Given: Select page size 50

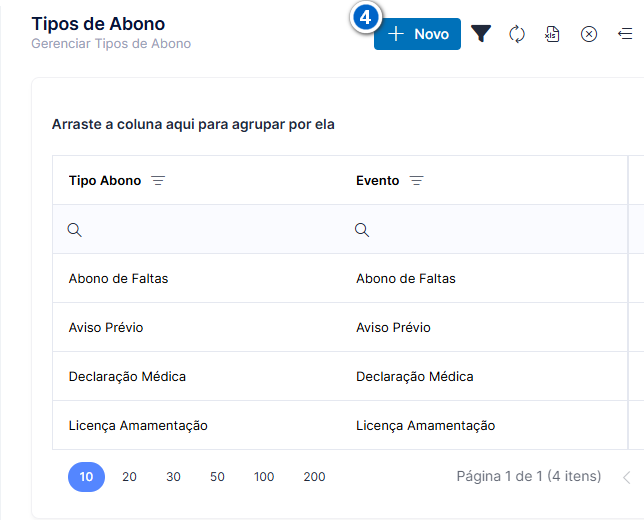Looking at the screenshot, I should [217, 477].
